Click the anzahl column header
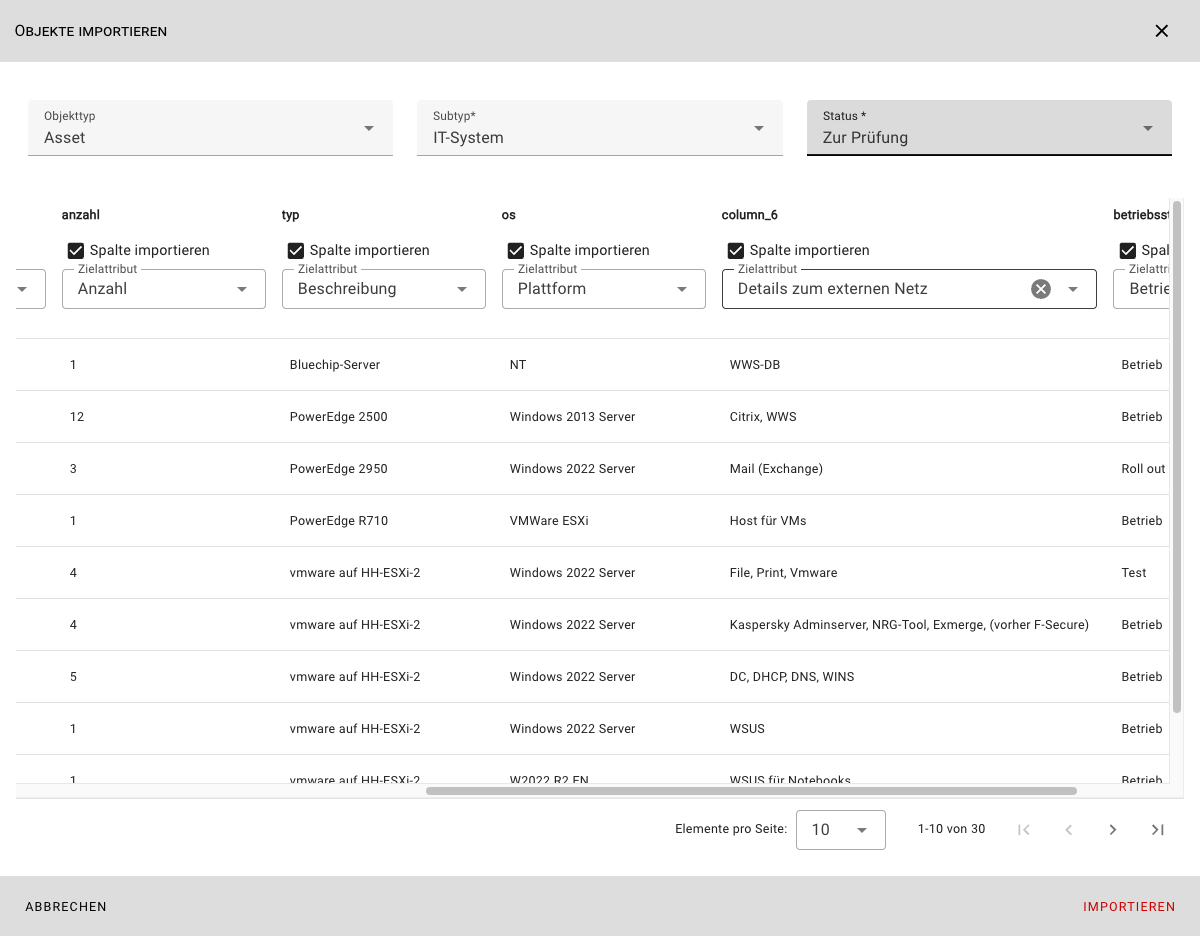The width and height of the screenshot is (1200, 936). pyautogui.click(x=81, y=215)
